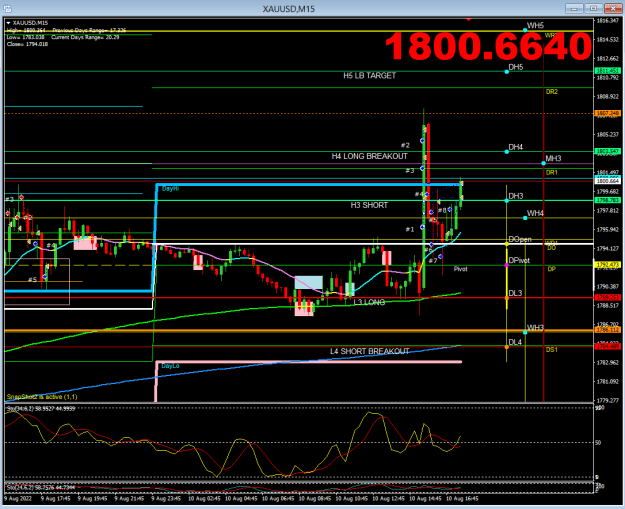Viewport: 625px width, 509px height.
Task: Click the DayLo label on the pink line
Action: pos(170,366)
